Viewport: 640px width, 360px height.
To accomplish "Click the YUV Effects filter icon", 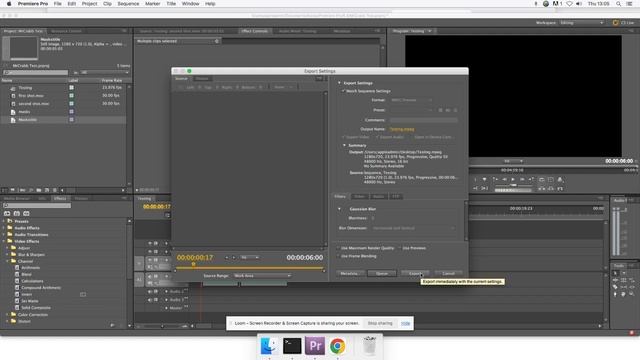I will tap(26, 213).
